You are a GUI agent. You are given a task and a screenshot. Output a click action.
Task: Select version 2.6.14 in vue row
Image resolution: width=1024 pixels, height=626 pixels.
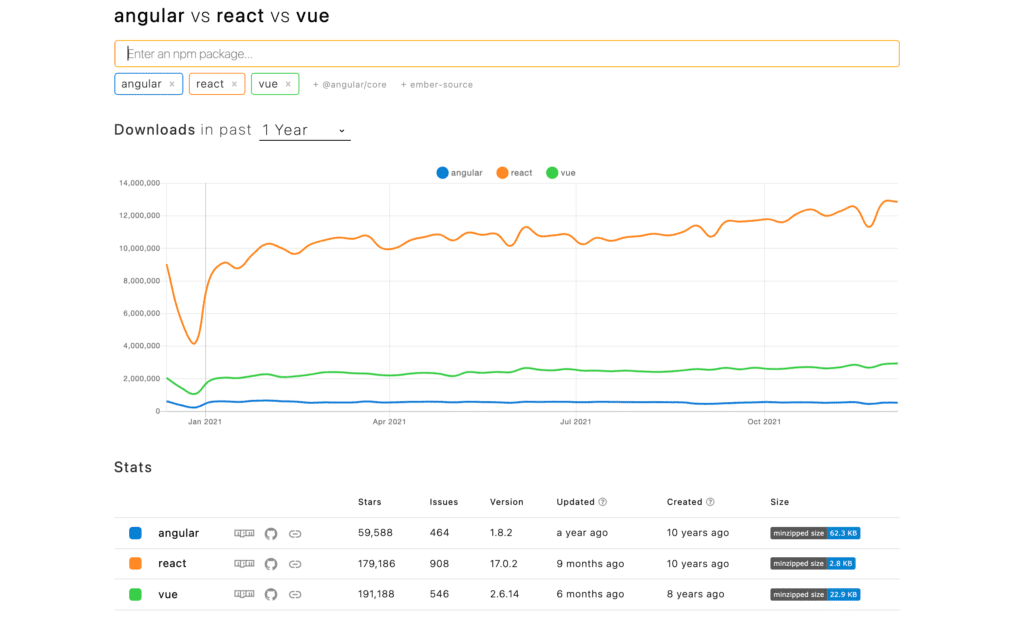coord(504,594)
